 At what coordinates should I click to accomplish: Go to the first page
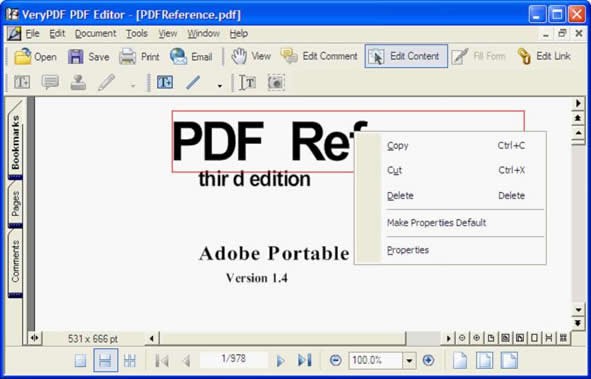coord(162,361)
